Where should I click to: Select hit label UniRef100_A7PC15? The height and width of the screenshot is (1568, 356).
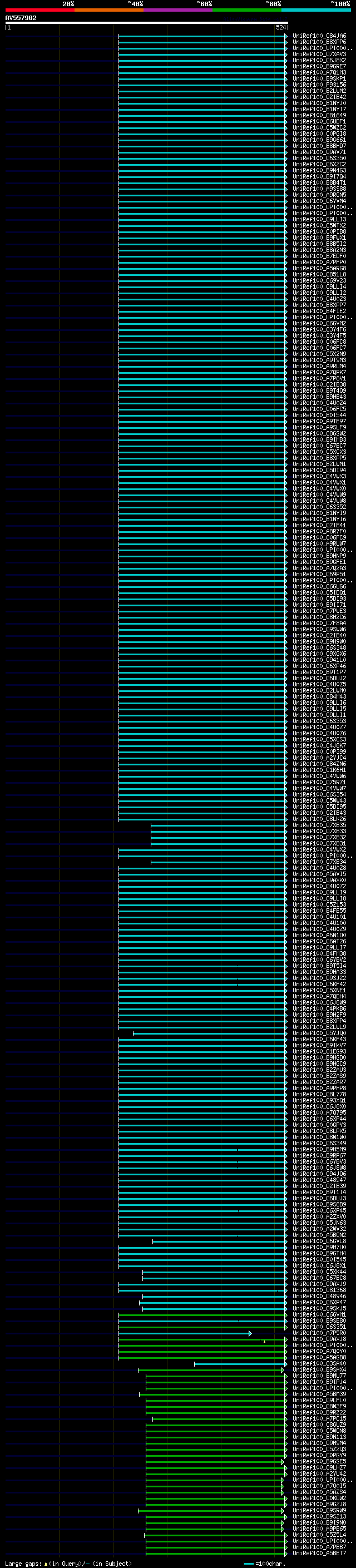pyautogui.click(x=319, y=1418)
